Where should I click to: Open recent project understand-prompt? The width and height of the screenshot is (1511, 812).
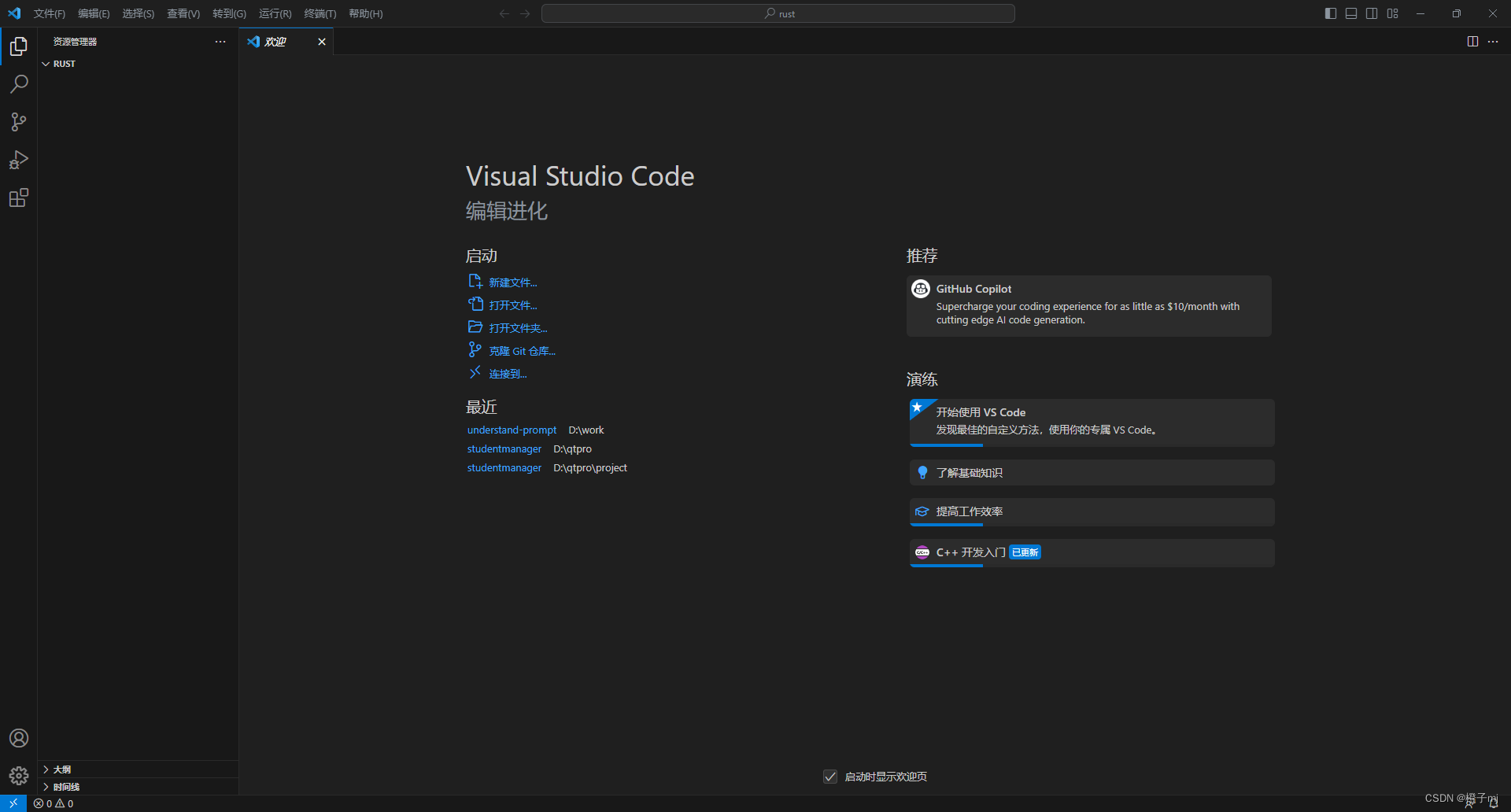pyautogui.click(x=512, y=430)
